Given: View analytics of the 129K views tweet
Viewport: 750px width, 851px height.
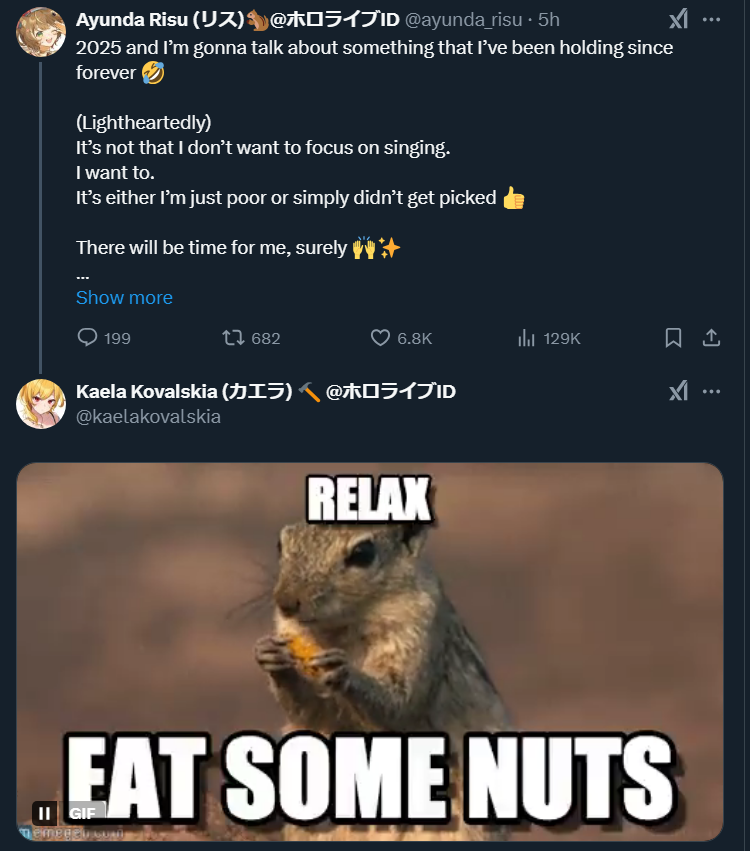Looking at the screenshot, I should [x=527, y=338].
